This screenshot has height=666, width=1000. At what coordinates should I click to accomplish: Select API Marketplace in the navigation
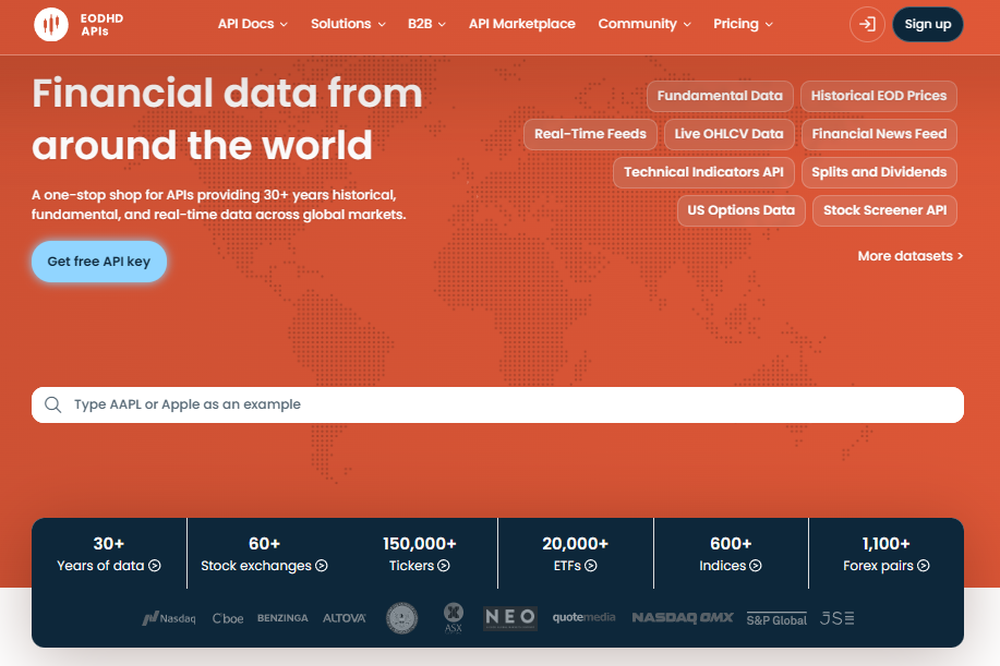[522, 24]
